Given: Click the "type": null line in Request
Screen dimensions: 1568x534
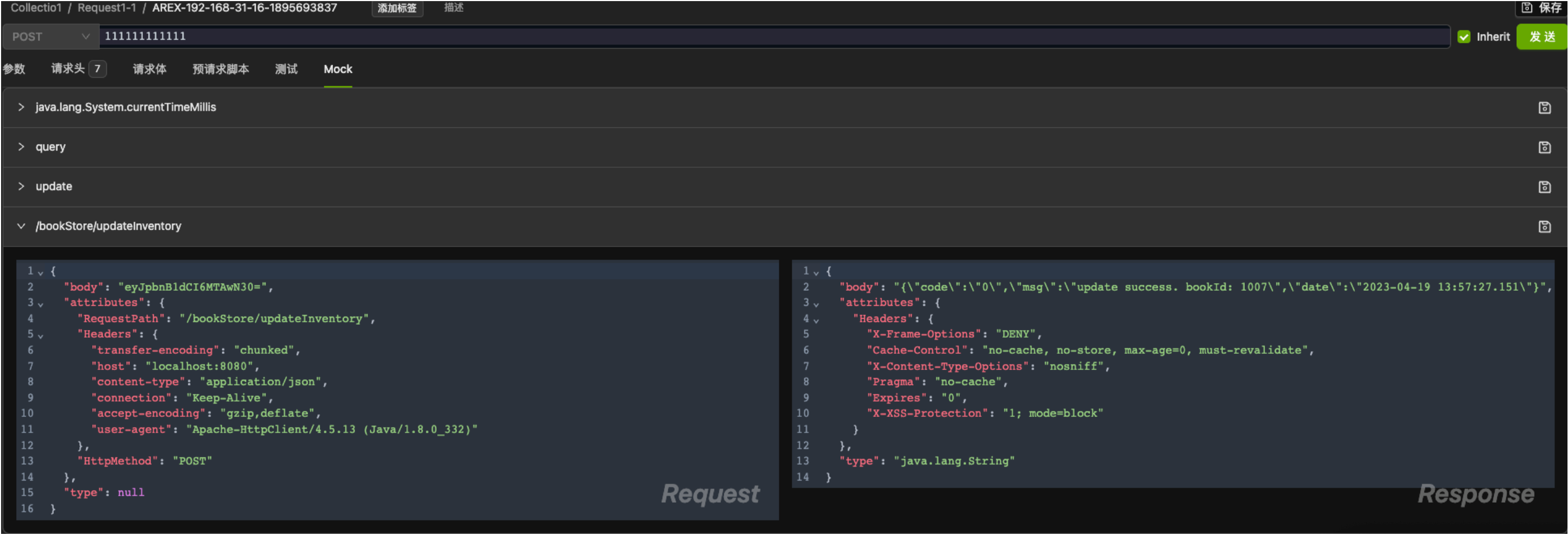Looking at the screenshot, I should [x=104, y=492].
